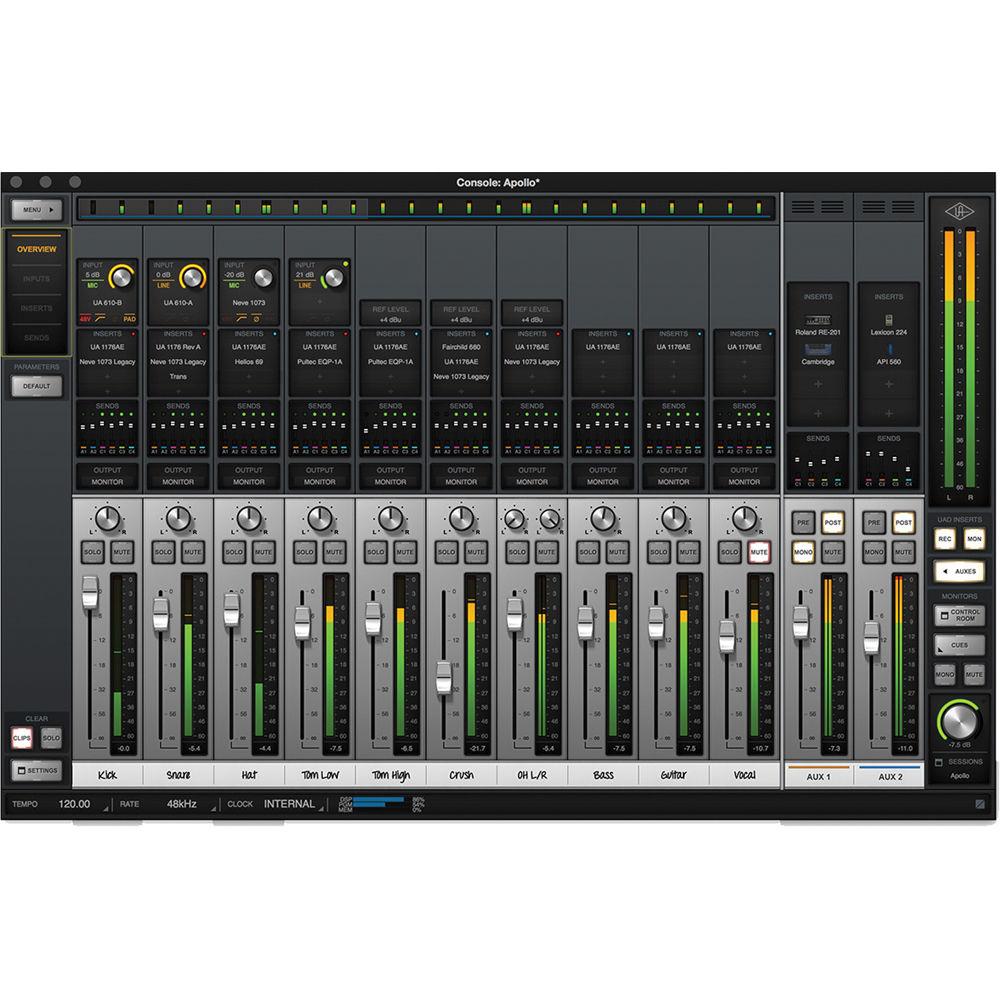
Task: Mute the Vocal channel
Action: [757, 549]
